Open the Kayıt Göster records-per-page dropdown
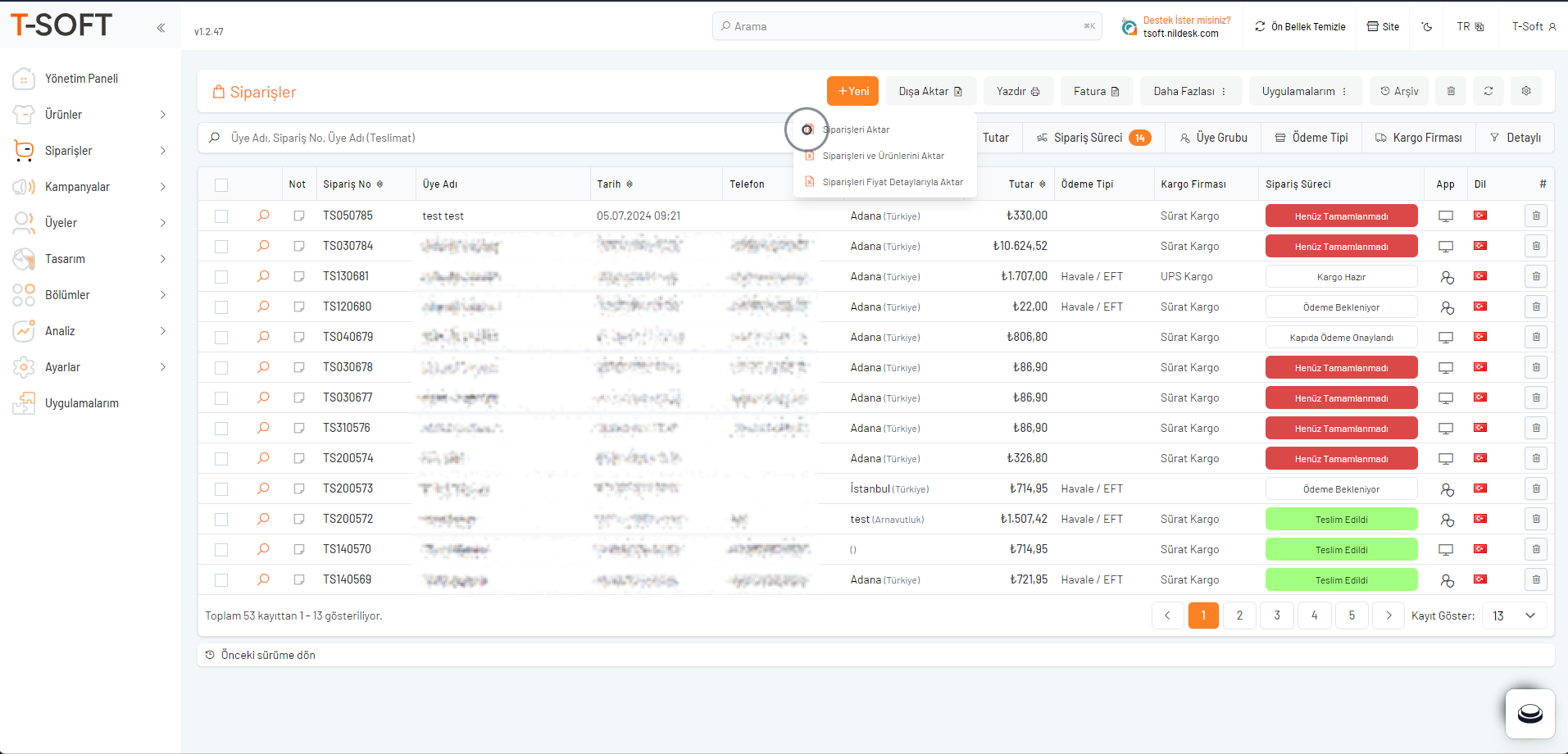This screenshot has height=754, width=1568. click(1514, 615)
